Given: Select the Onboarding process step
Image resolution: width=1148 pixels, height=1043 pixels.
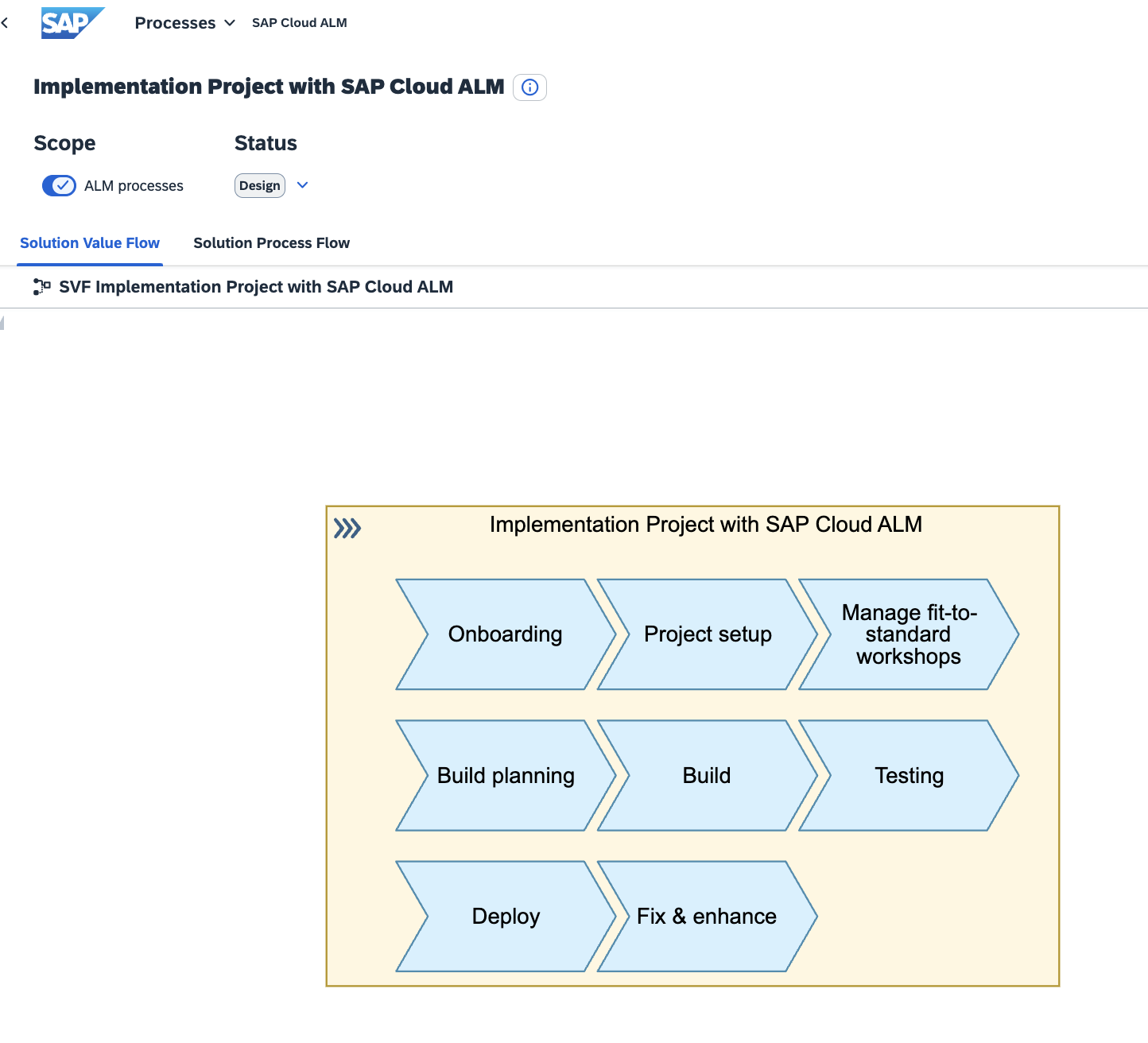Looking at the screenshot, I should pos(505,634).
